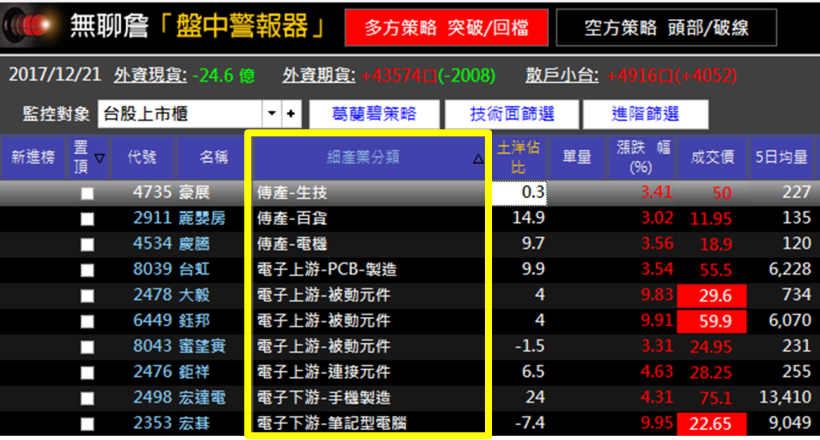Click the 13,410 volume value

pos(785,397)
